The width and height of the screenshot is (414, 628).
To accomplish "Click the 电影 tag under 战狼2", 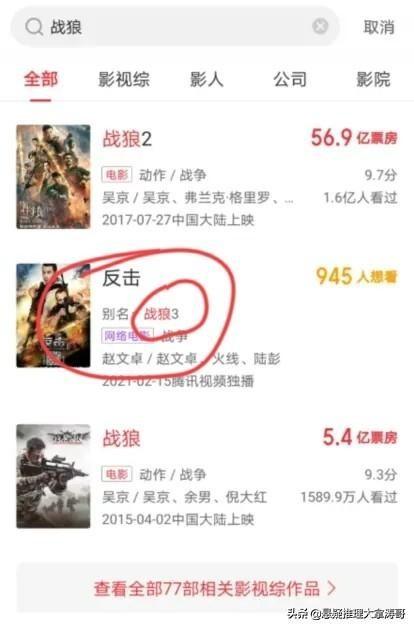I will [117, 175].
